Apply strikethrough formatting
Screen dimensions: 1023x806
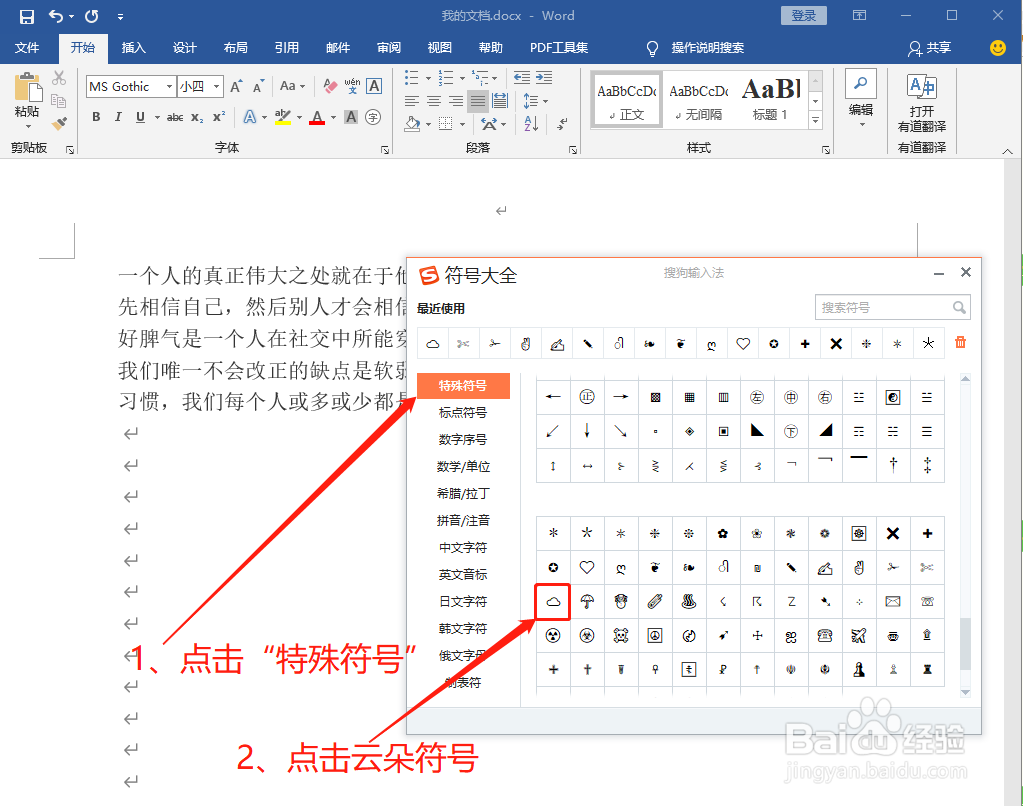176,117
